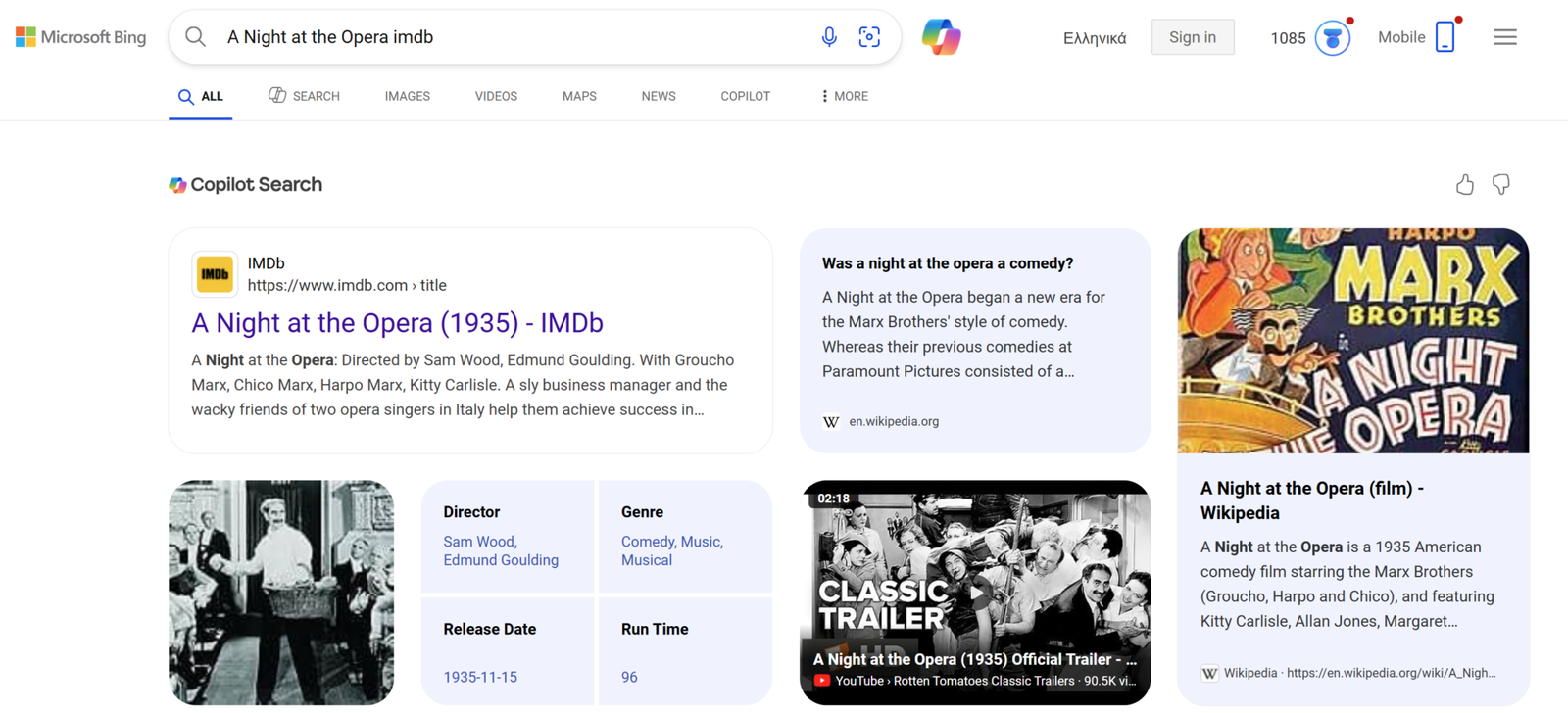Switch to the Images tab
The height and width of the screenshot is (713, 1568).
click(x=407, y=96)
